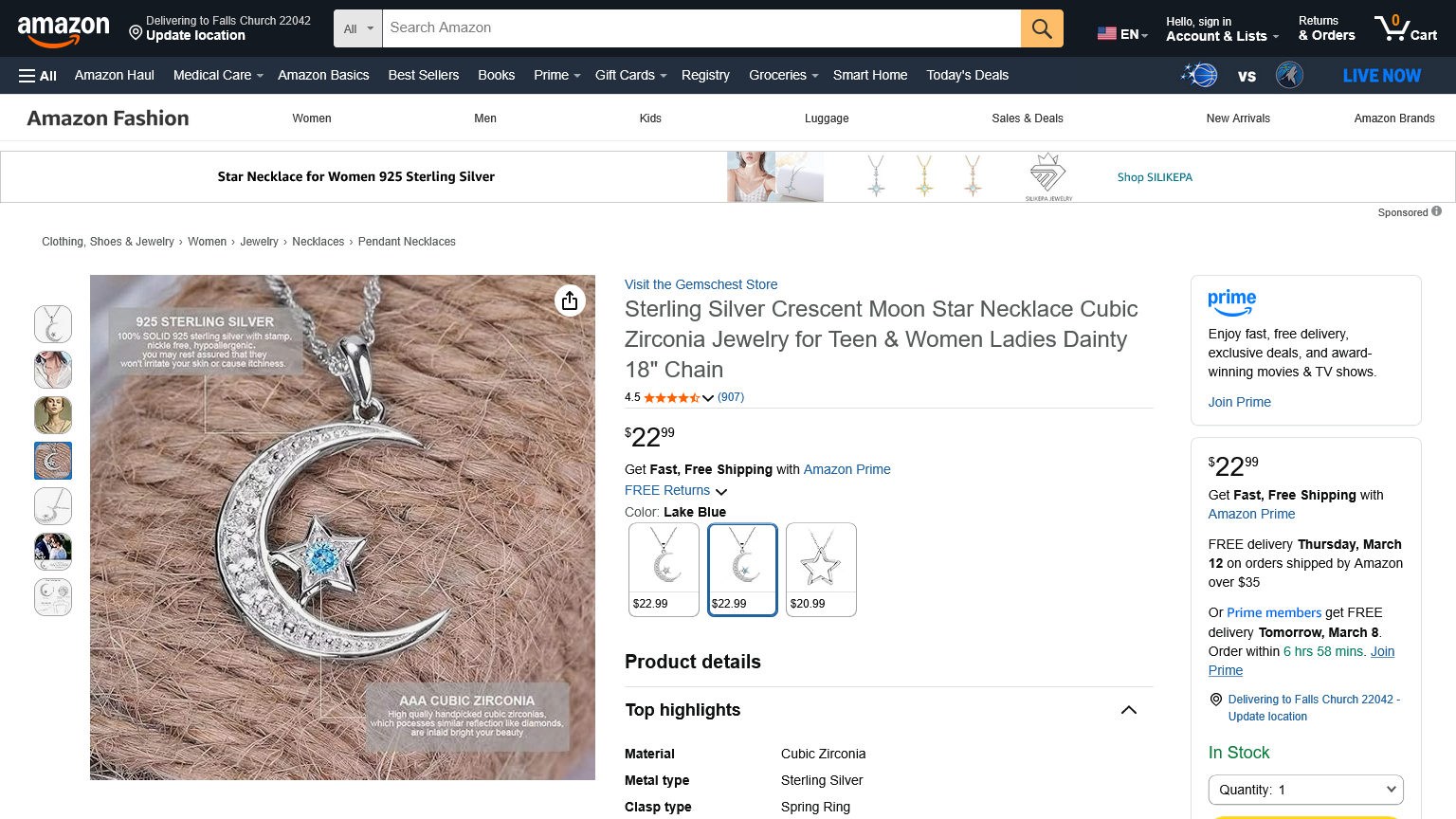This screenshot has width=1456, height=819.
Task: Collapse the Top highlights section
Action: click(x=1128, y=710)
